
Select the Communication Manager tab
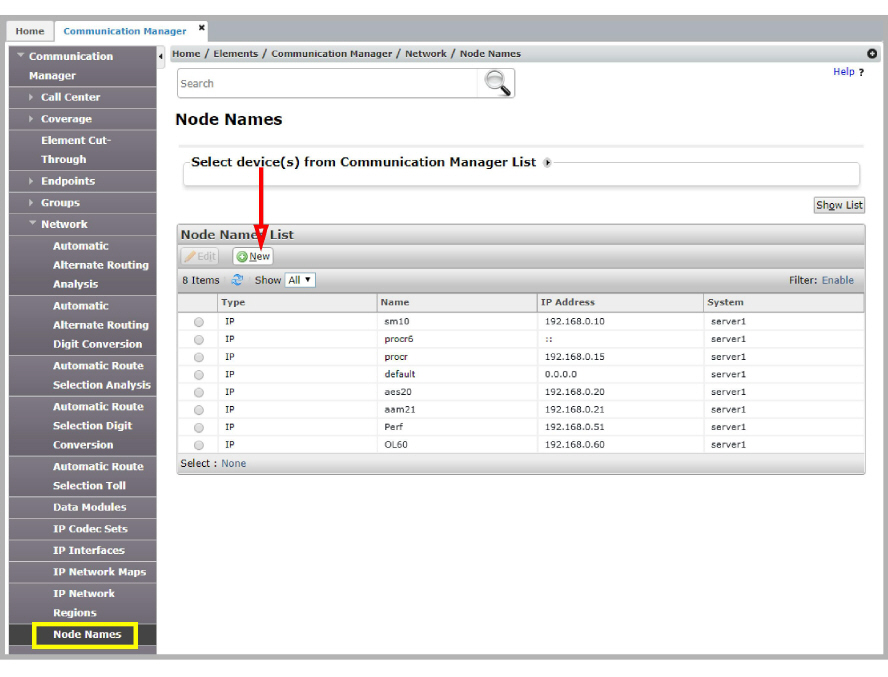point(125,31)
